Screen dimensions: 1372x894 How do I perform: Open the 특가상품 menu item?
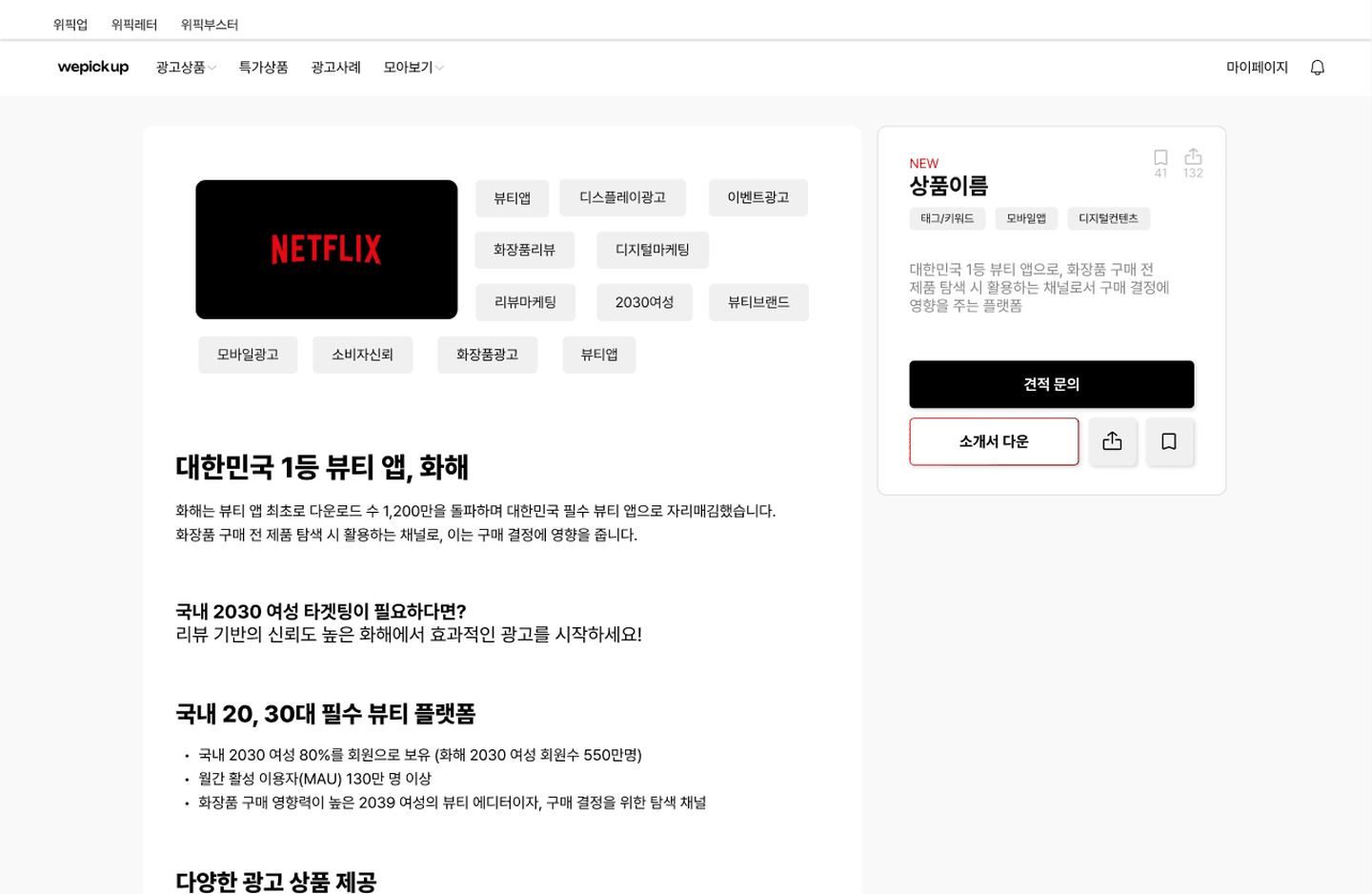pos(263,68)
